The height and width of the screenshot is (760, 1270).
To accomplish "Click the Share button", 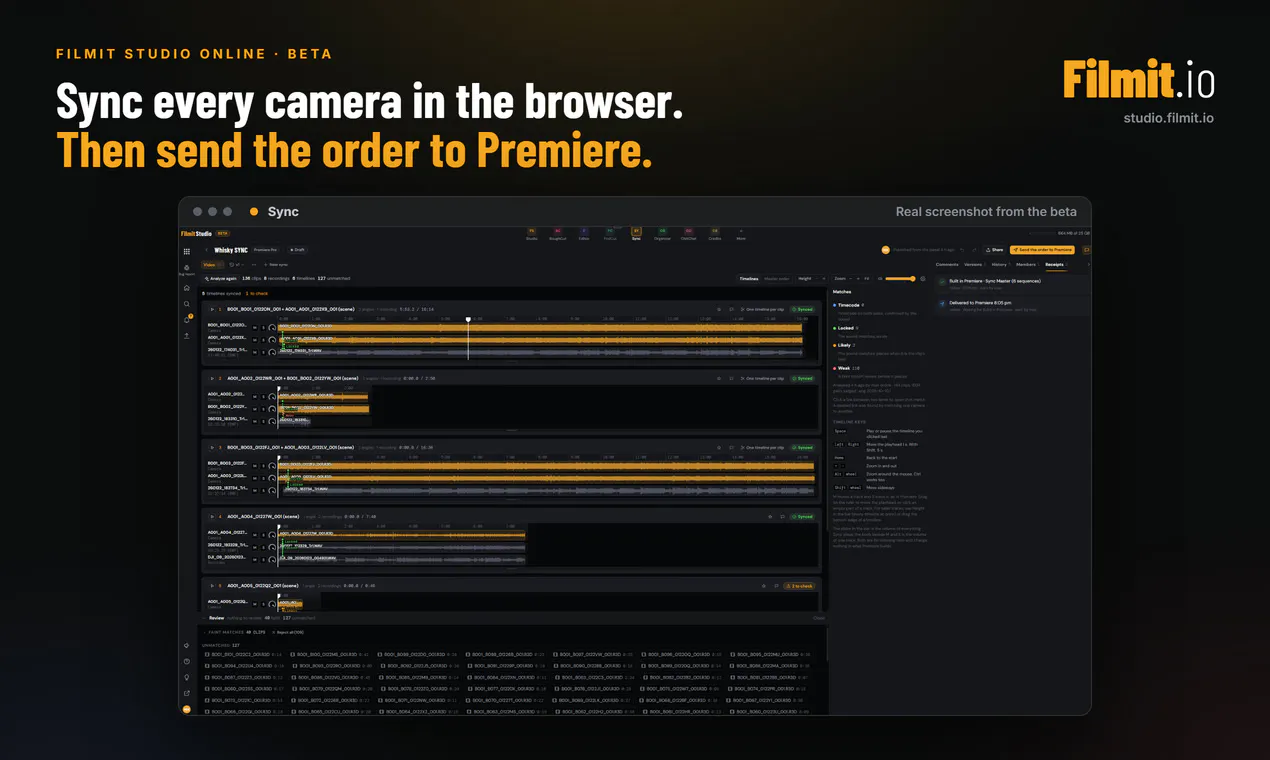I will click(x=994, y=250).
